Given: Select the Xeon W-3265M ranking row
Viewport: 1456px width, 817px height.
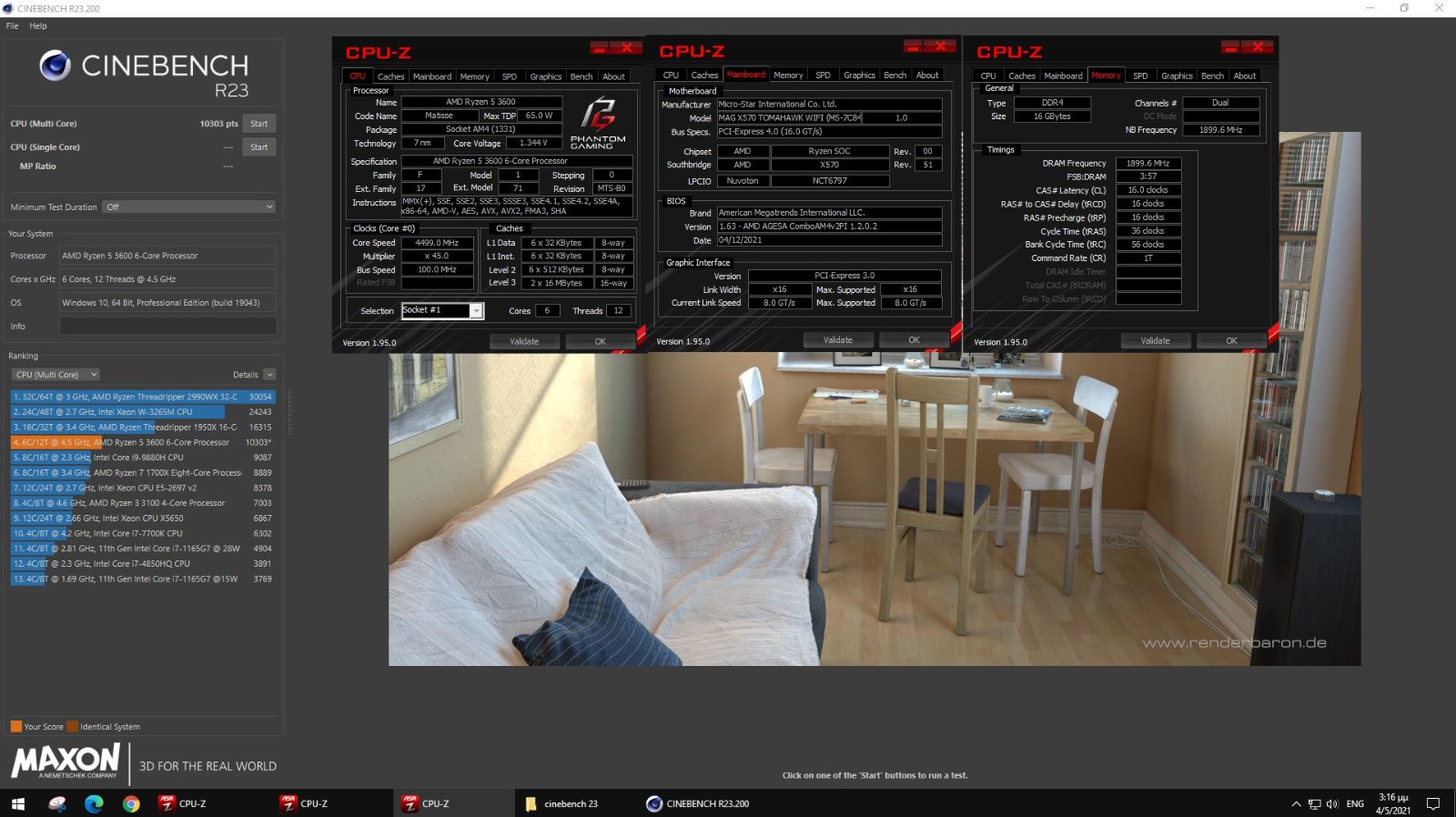Looking at the screenshot, I should tap(143, 412).
